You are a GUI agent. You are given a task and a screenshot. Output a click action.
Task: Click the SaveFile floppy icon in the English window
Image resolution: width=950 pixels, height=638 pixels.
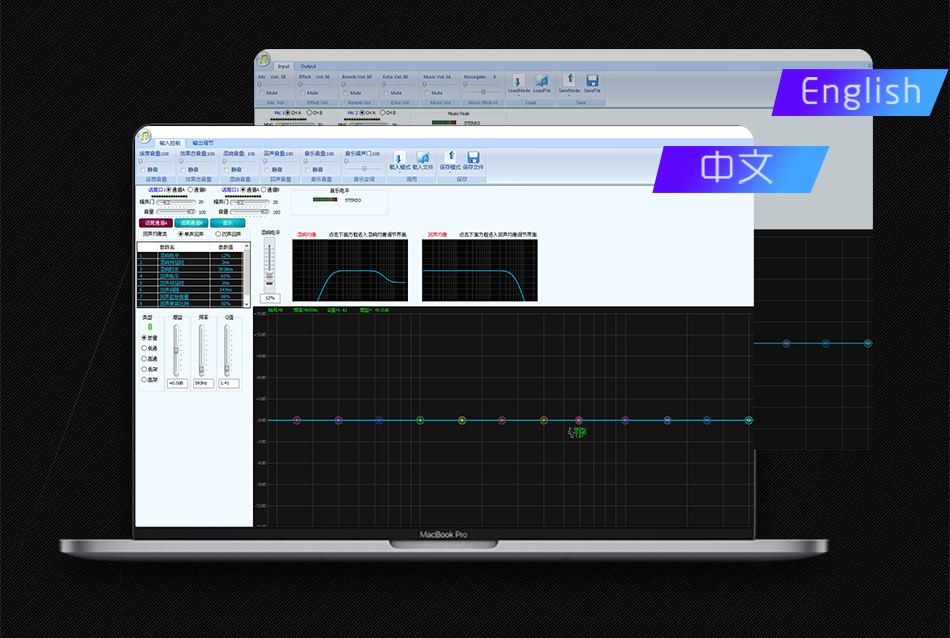coord(592,80)
